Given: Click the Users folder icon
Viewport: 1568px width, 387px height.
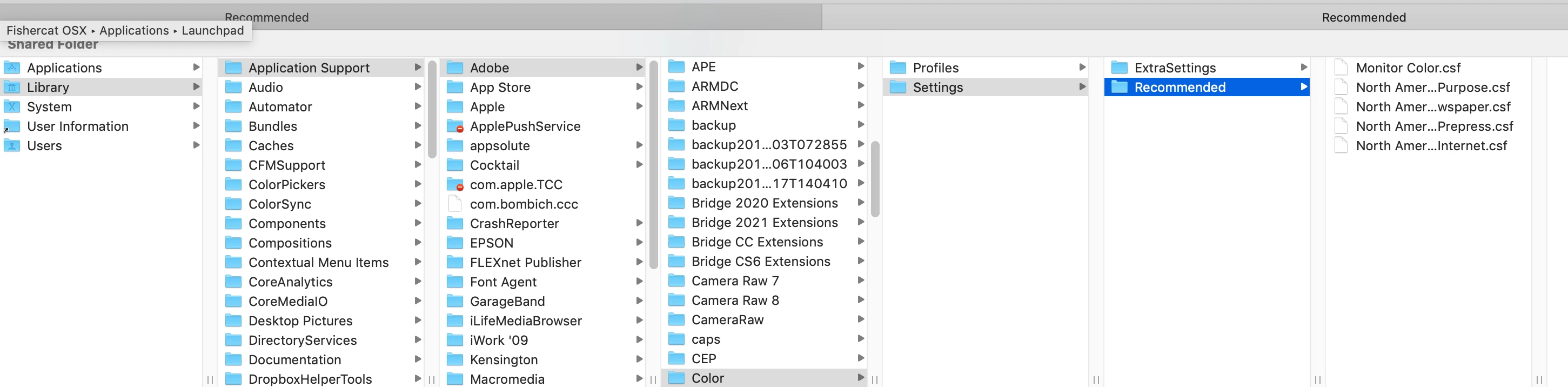Looking at the screenshot, I should click(11, 145).
